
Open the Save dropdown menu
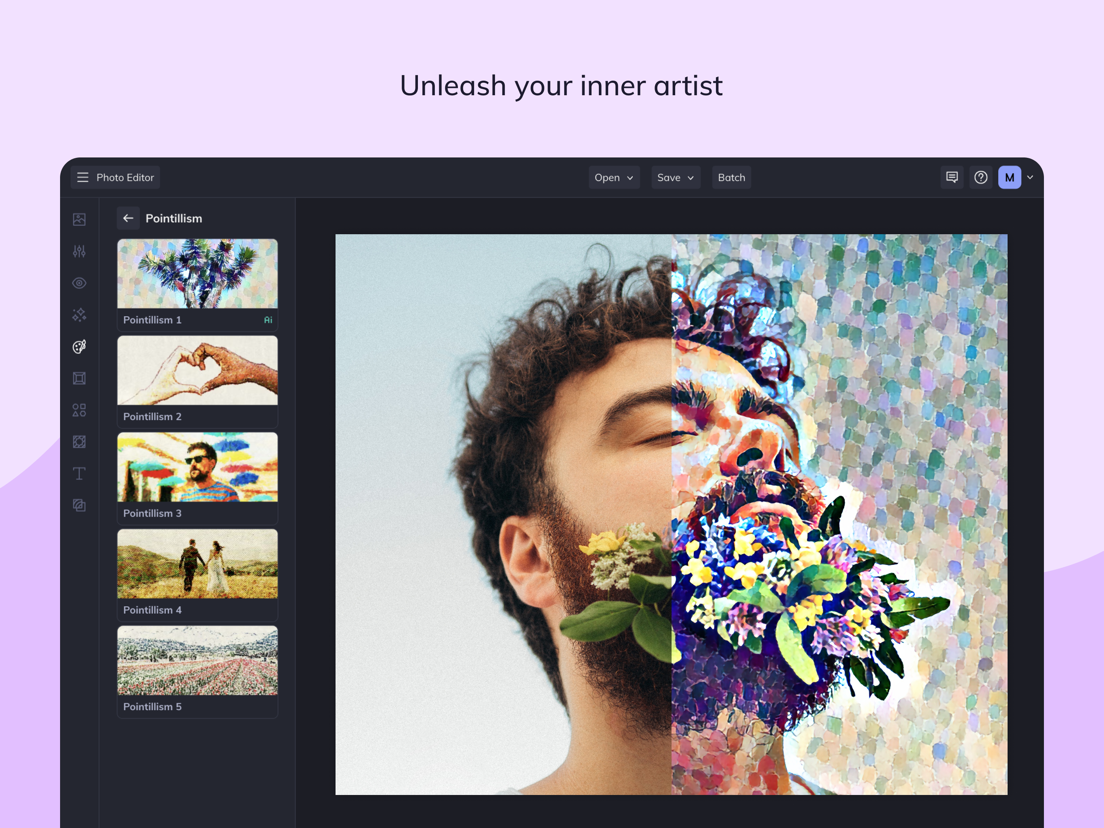click(x=675, y=177)
